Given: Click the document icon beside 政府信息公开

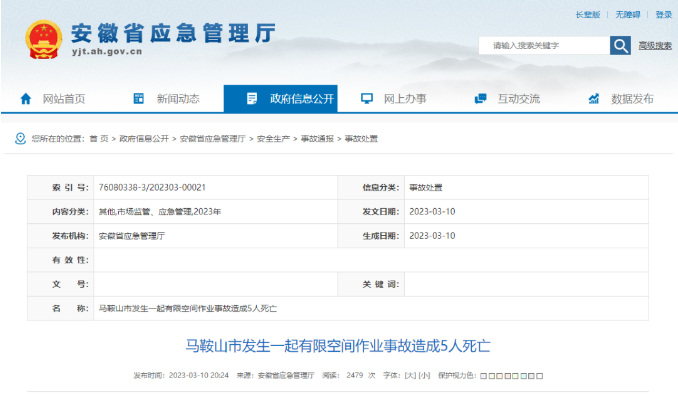Looking at the screenshot, I should click(x=252, y=98).
